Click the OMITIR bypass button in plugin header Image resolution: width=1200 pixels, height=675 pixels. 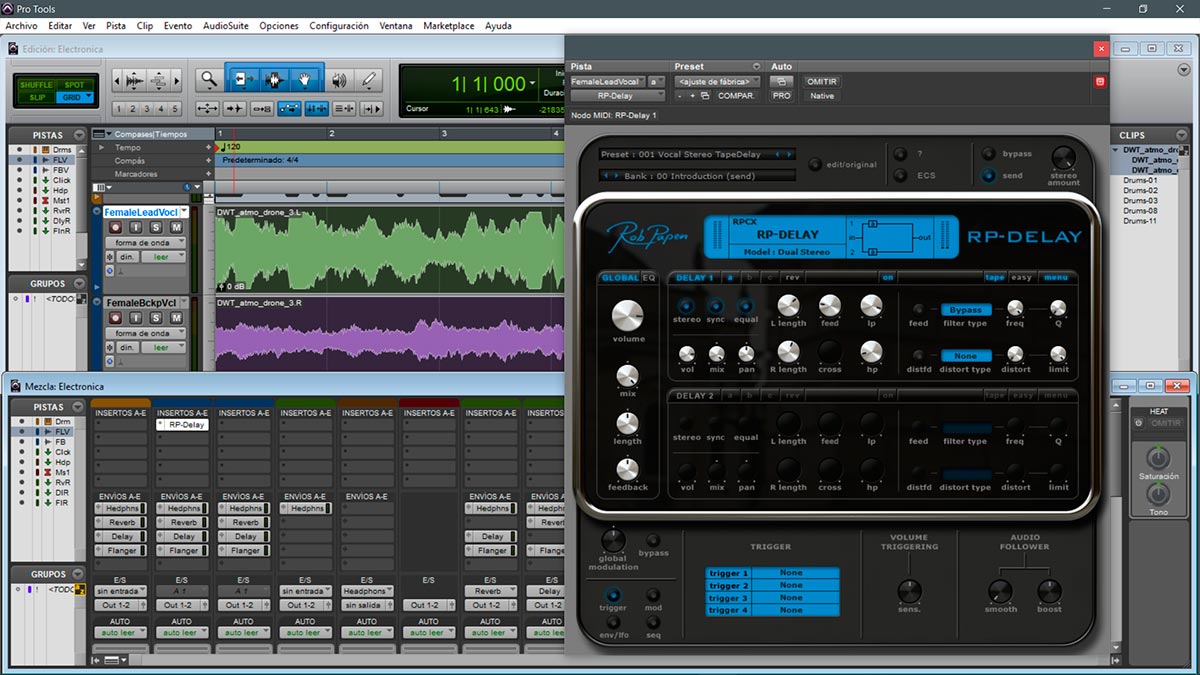click(822, 81)
